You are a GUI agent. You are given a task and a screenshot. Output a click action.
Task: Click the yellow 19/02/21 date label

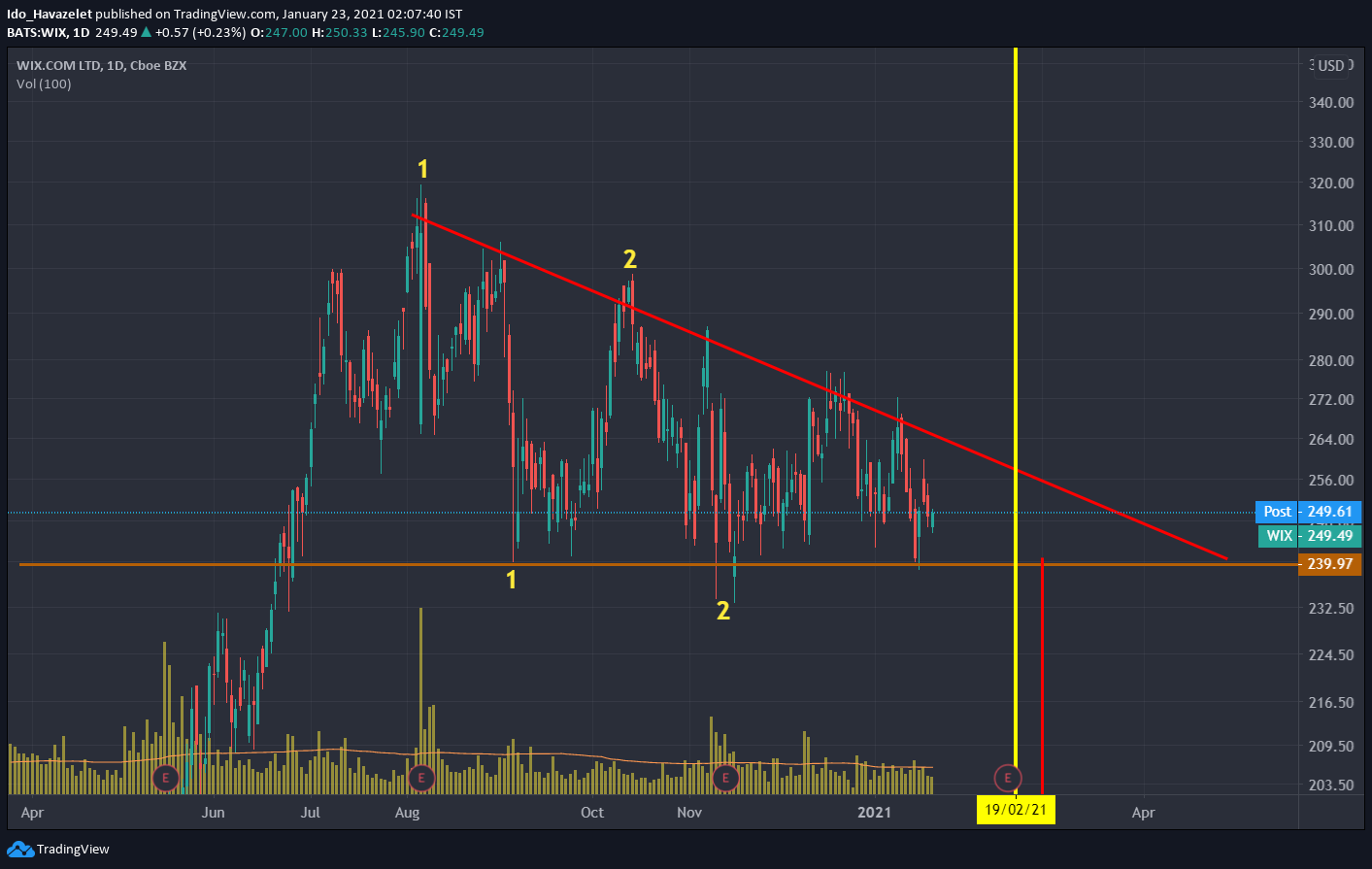click(1016, 810)
